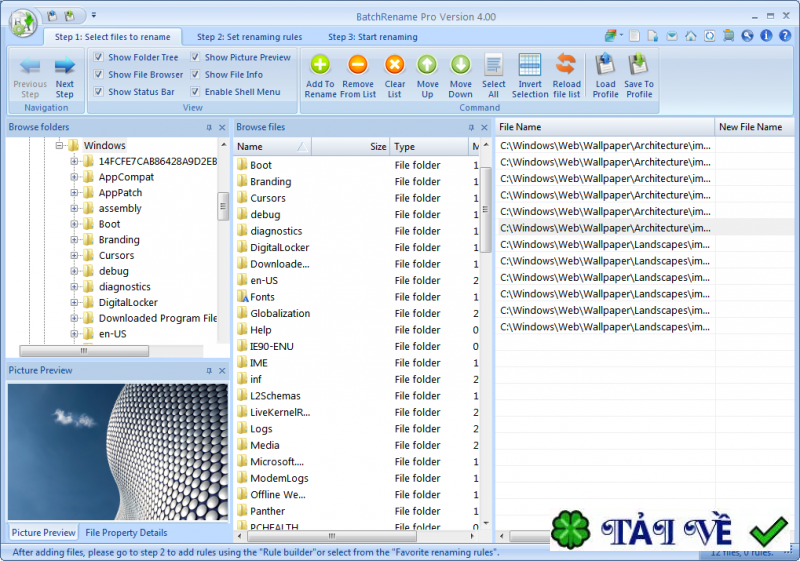
Task: Sort files by Size column header
Action: point(377,147)
